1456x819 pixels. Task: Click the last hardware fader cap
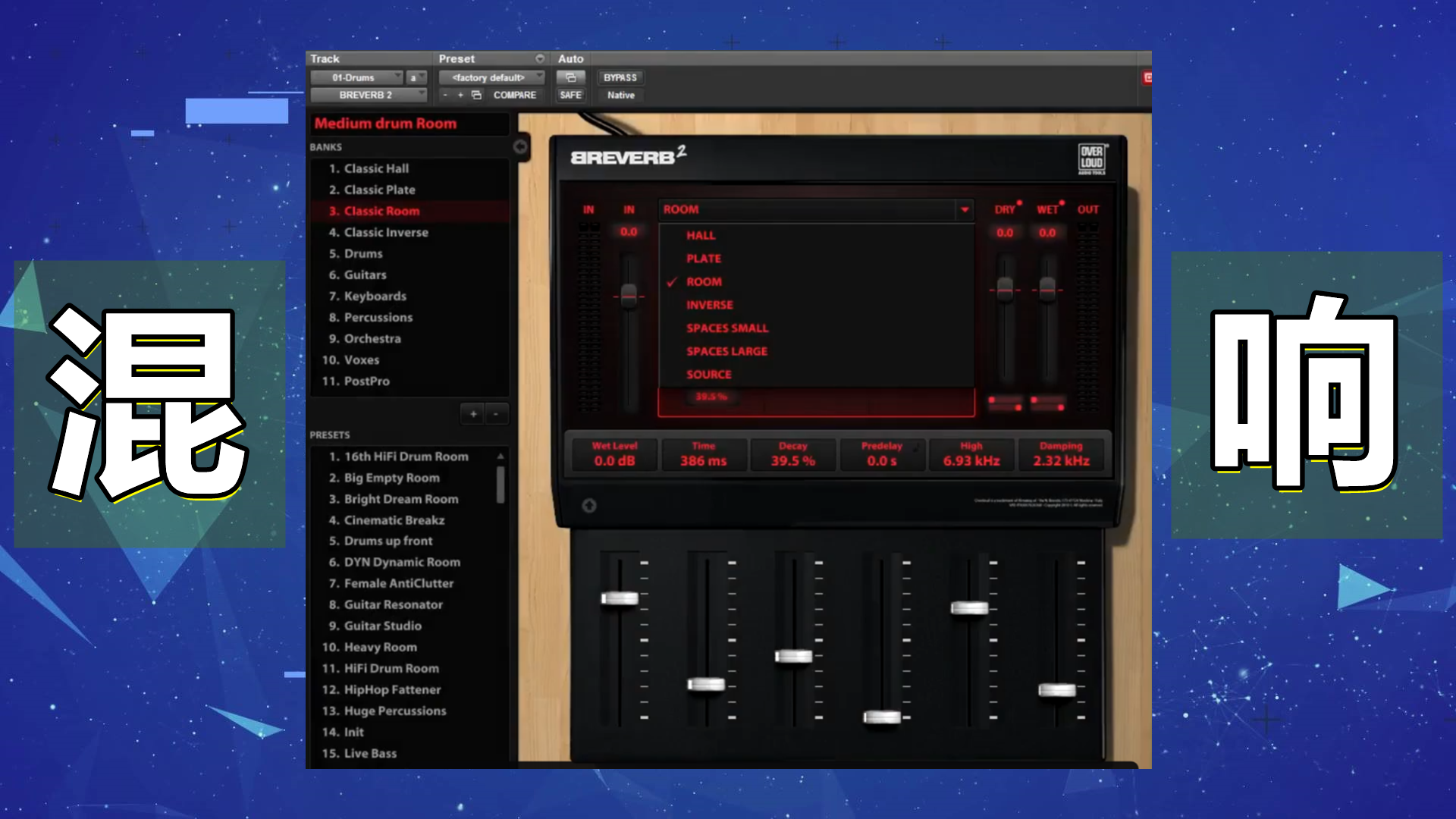[1057, 689]
